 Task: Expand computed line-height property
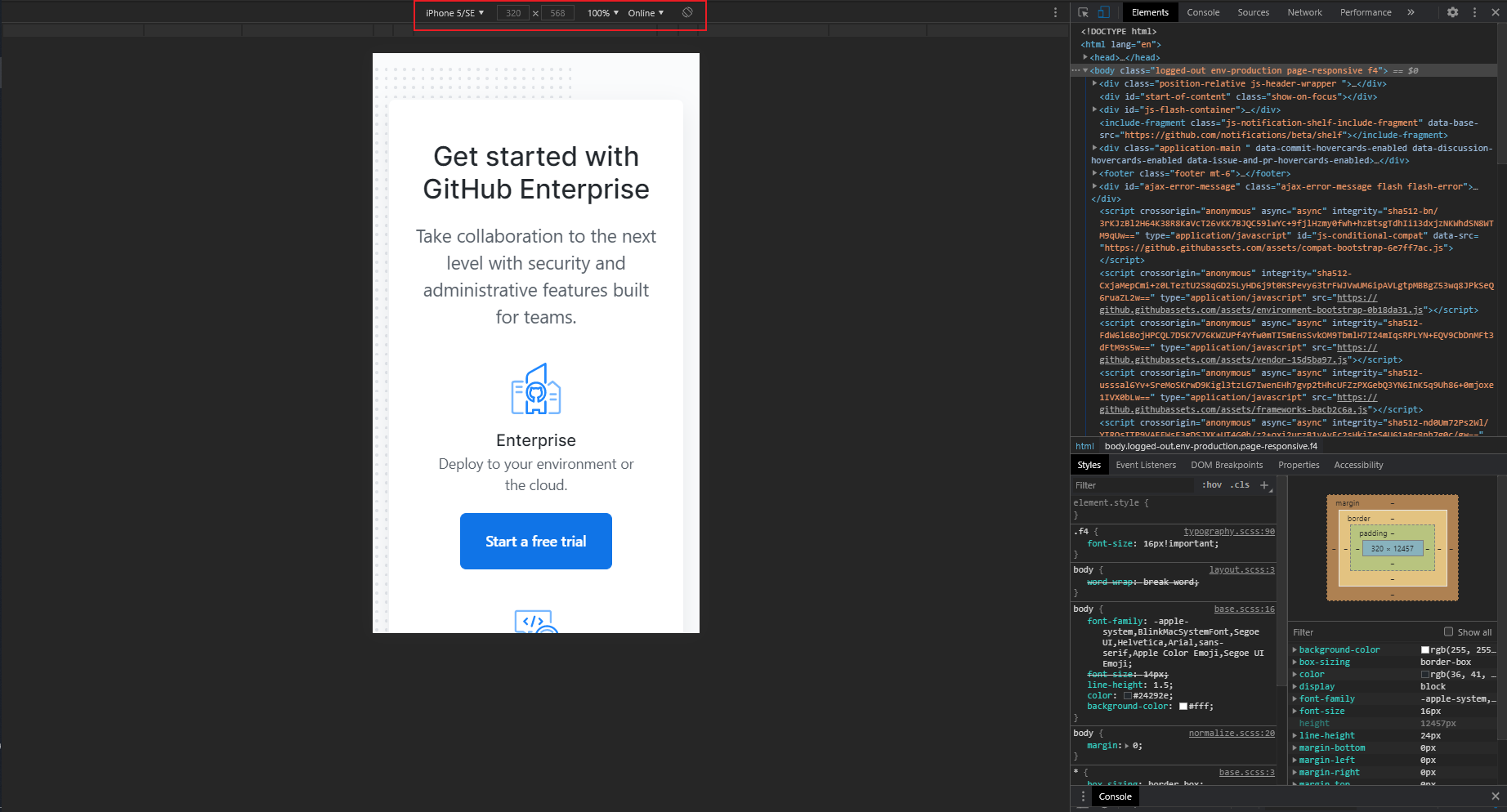coord(1295,736)
